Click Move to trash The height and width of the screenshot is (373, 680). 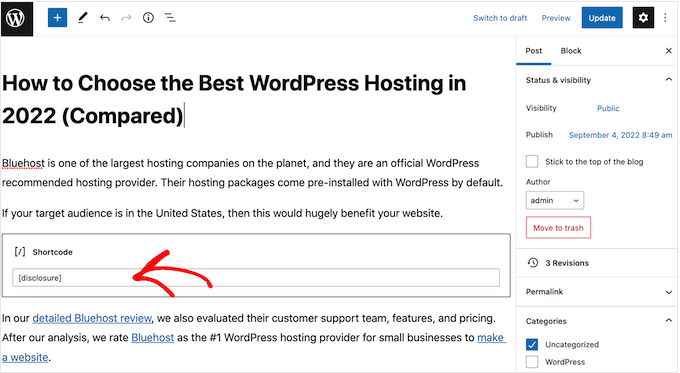click(558, 228)
